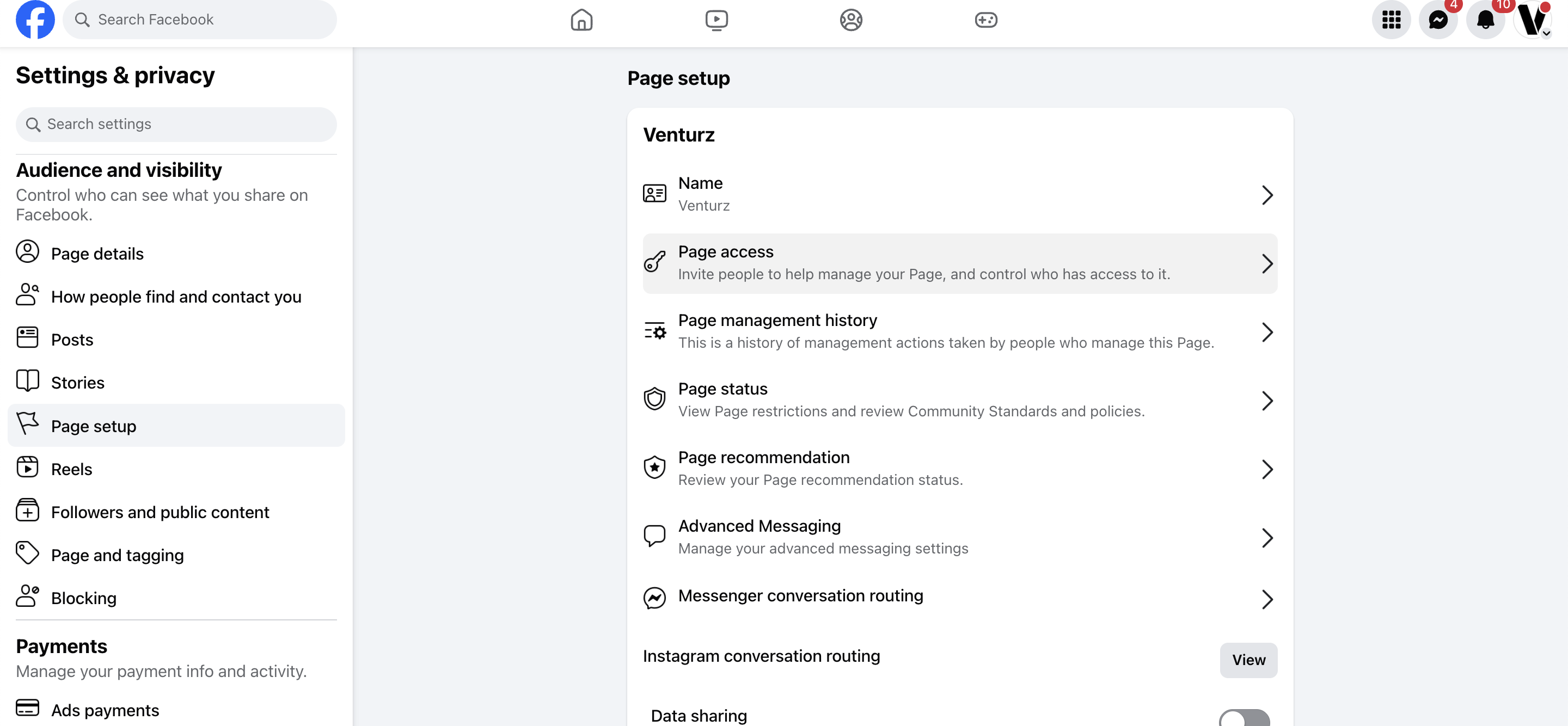Click the Page access key icon
The width and height of the screenshot is (1568, 726).
click(x=654, y=262)
